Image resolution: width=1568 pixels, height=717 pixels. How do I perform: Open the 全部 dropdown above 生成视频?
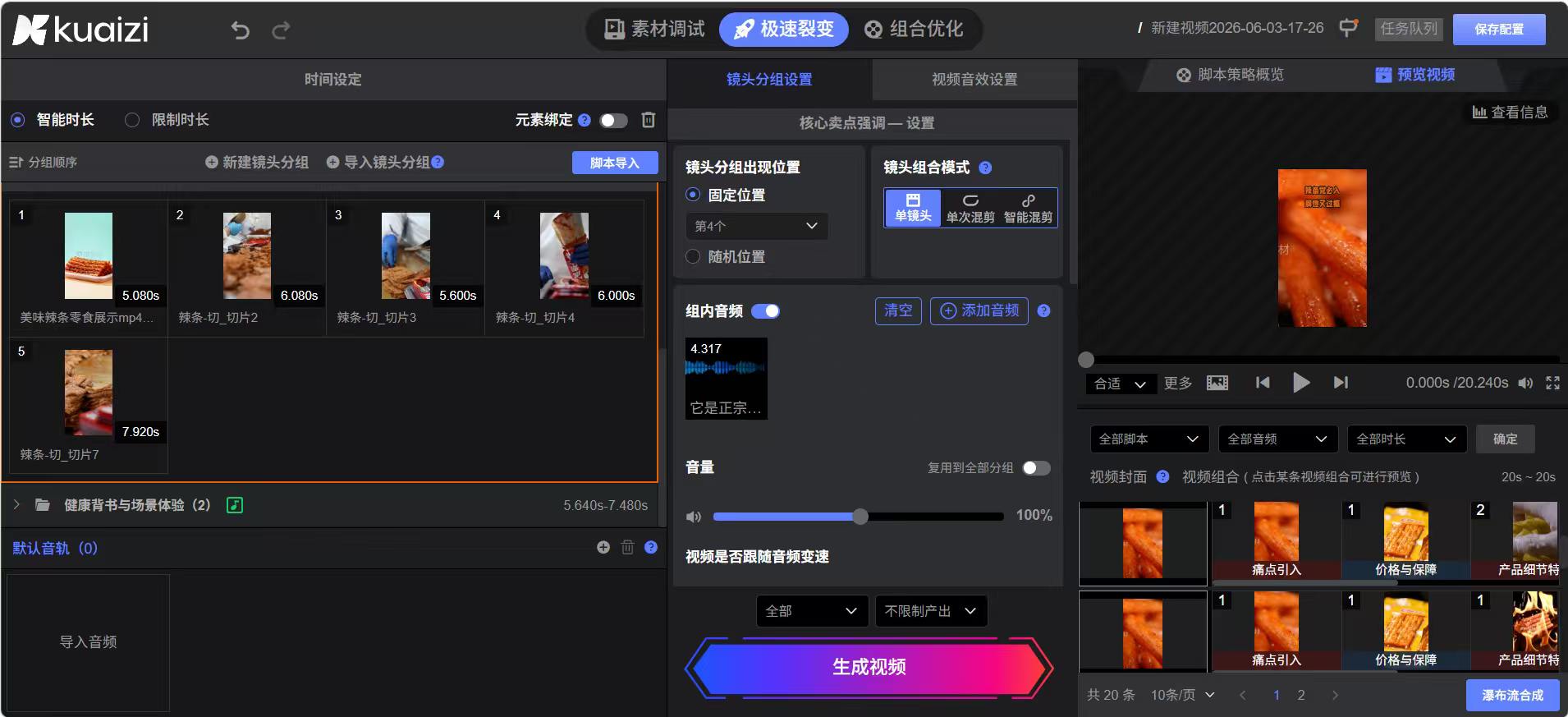(811, 611)
